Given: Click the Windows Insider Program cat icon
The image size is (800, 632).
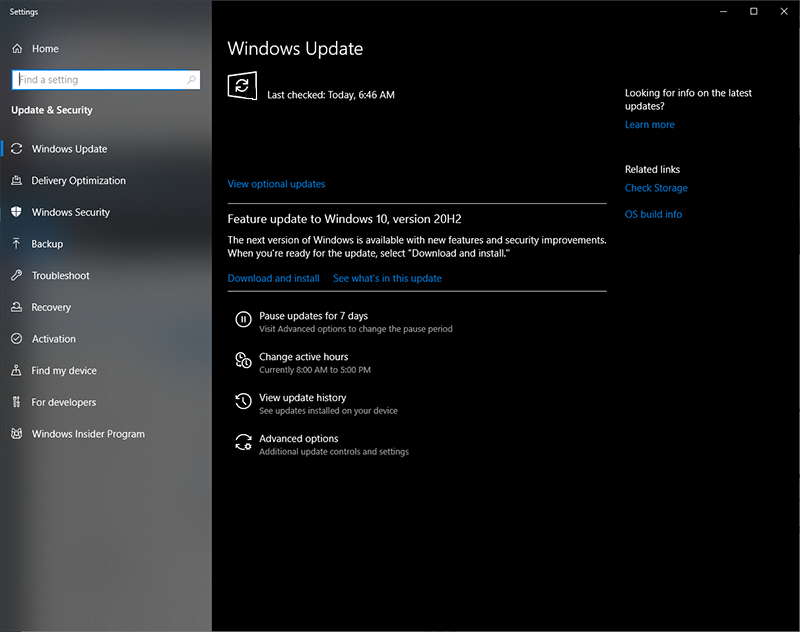Looking at the screenshot, I should click(x=17, y=433).
